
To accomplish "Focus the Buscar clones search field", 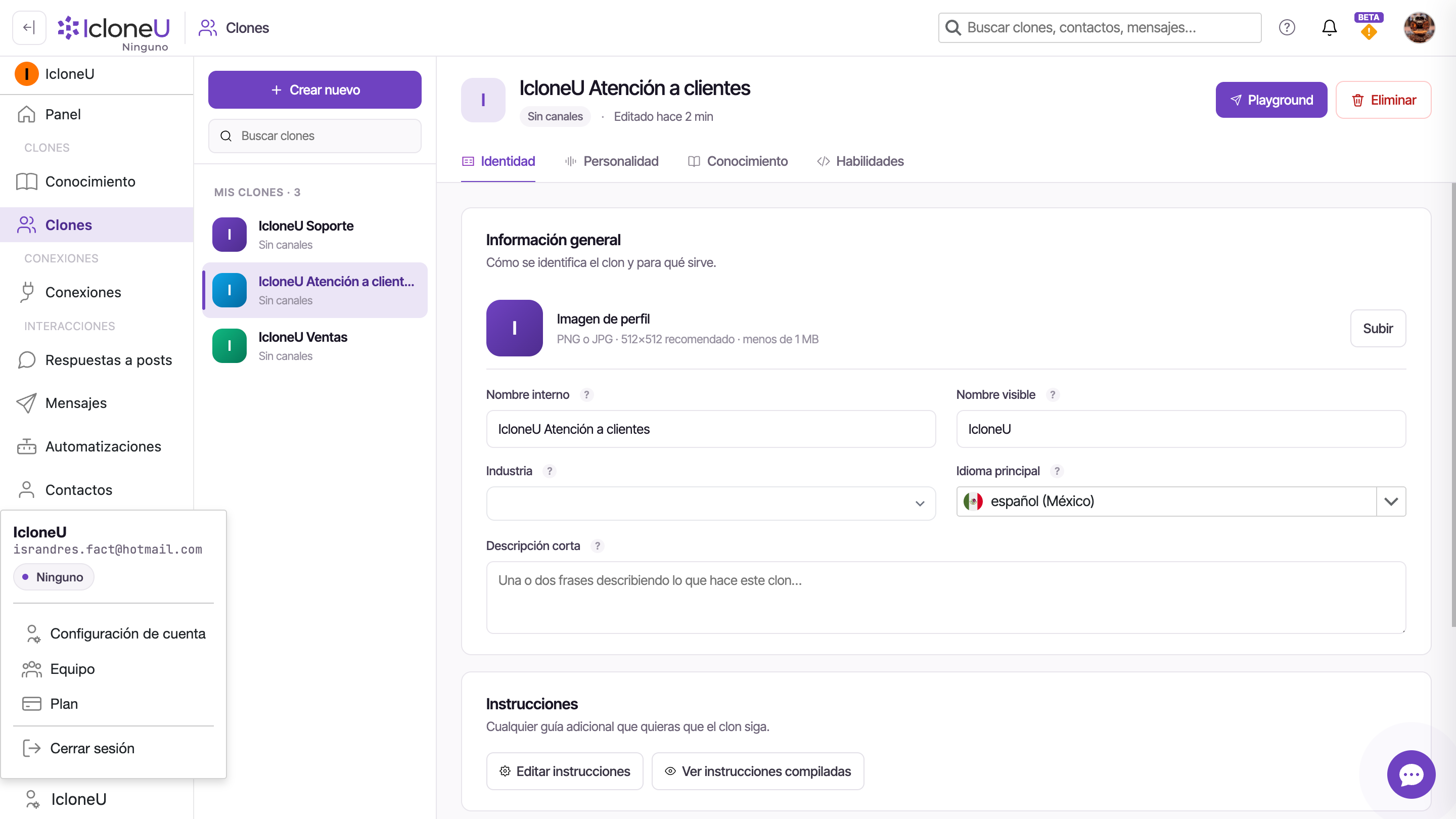I will [x=314, y=135].
